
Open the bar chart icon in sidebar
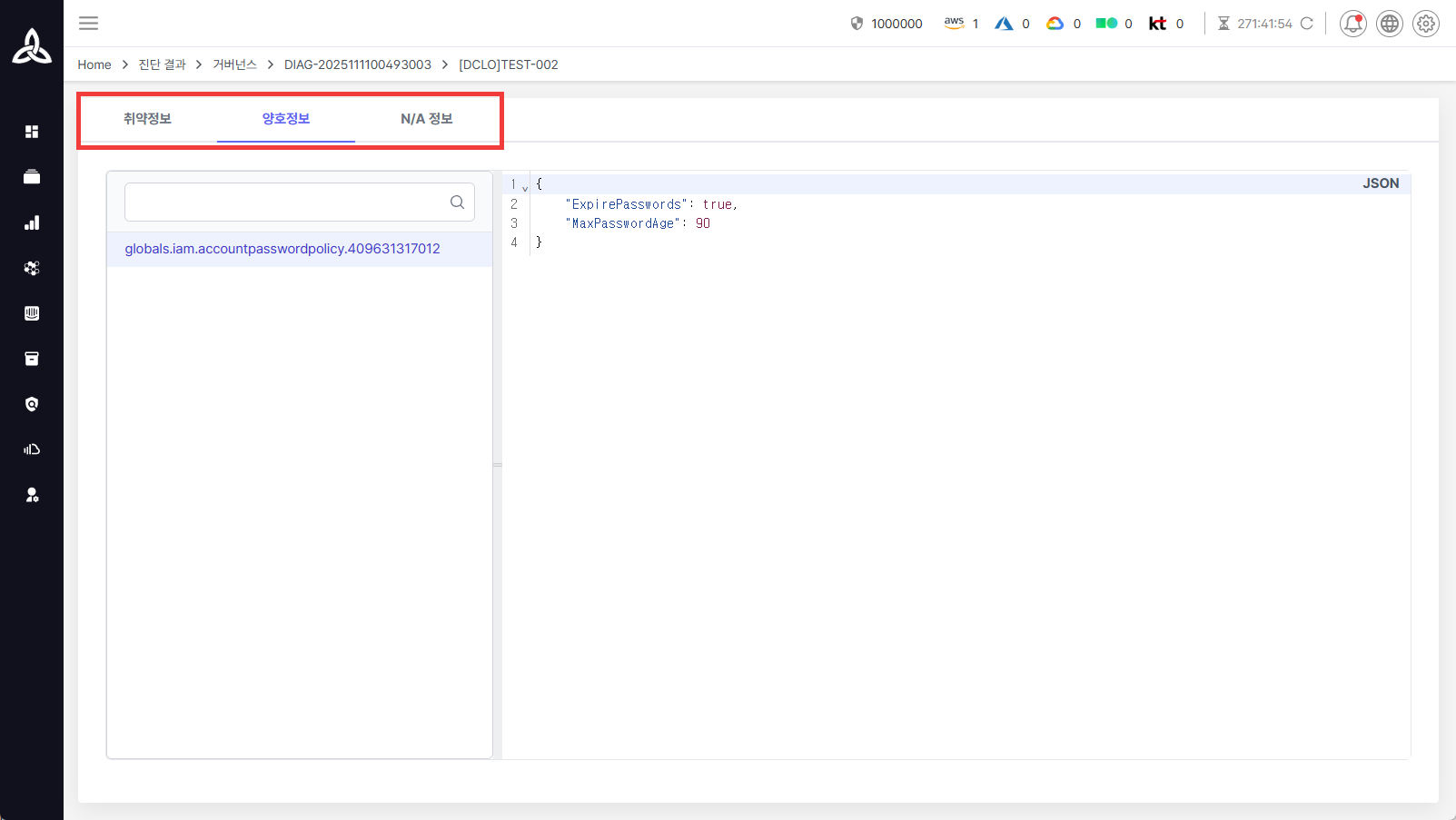[32, 222]
